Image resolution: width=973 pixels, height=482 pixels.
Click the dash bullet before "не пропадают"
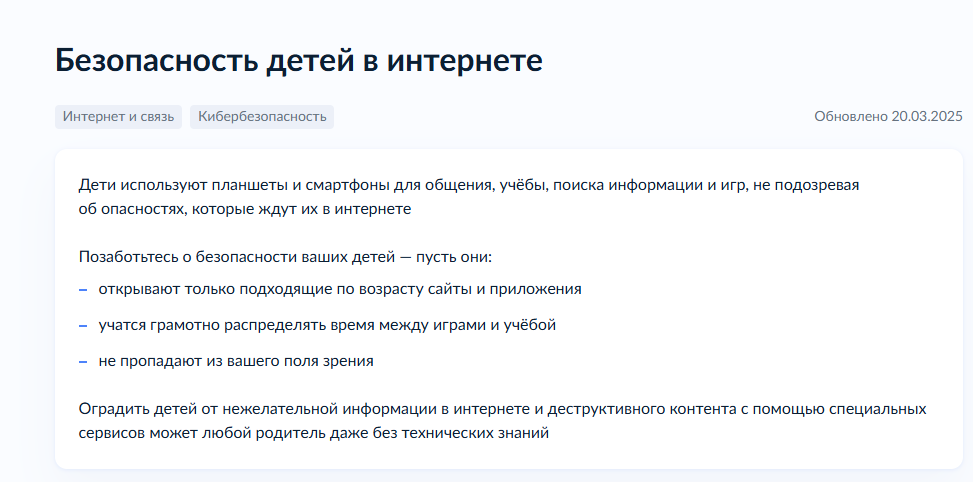83,361
